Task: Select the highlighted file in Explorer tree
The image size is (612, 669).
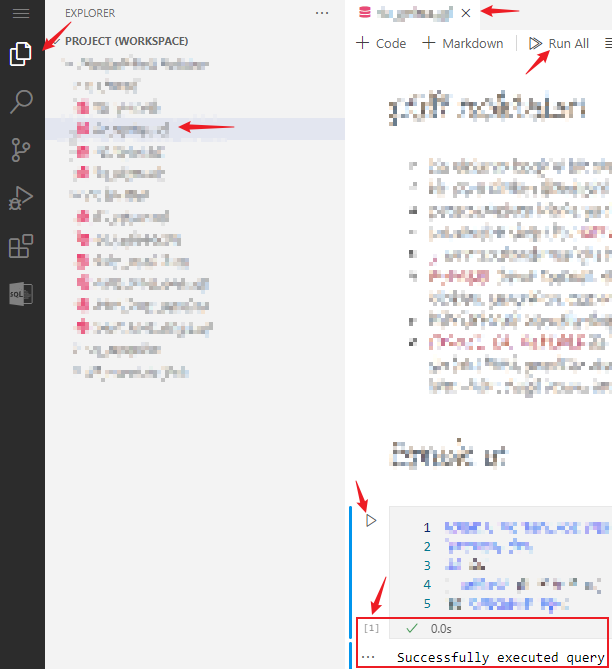Action: point(195,129)
